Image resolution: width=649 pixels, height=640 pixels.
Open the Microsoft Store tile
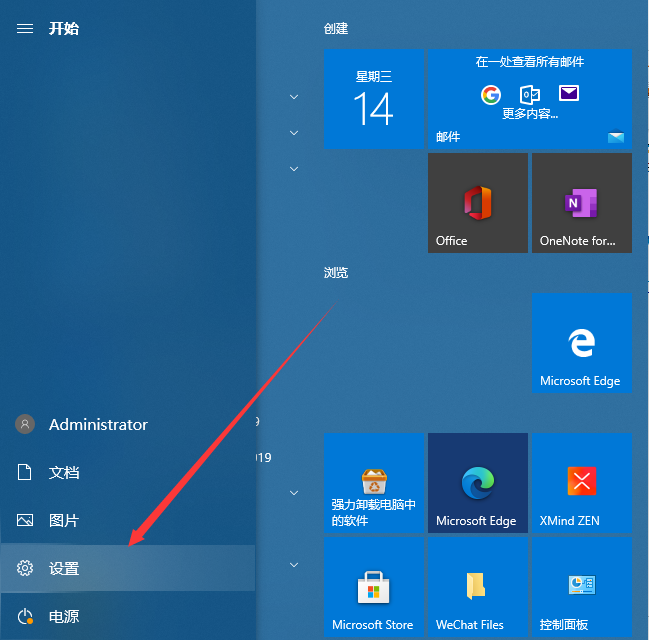point(373,587)
